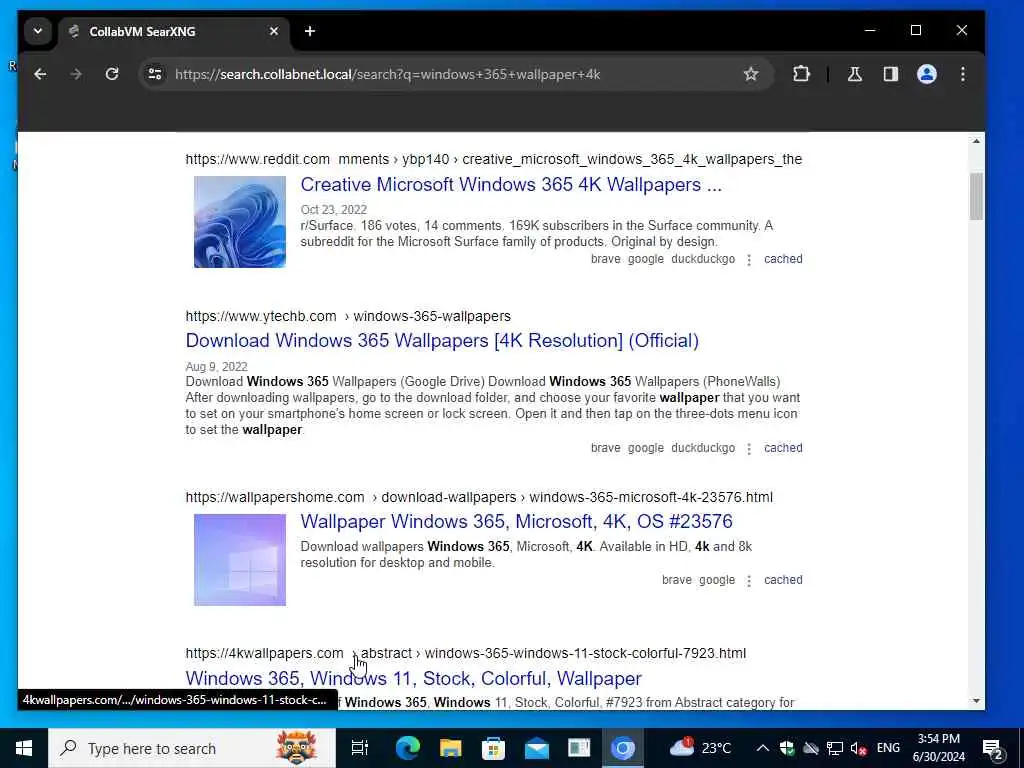Open Windows Security tray icon
The height and width of the screenshot is (768, 1024).
click(787, 748)
